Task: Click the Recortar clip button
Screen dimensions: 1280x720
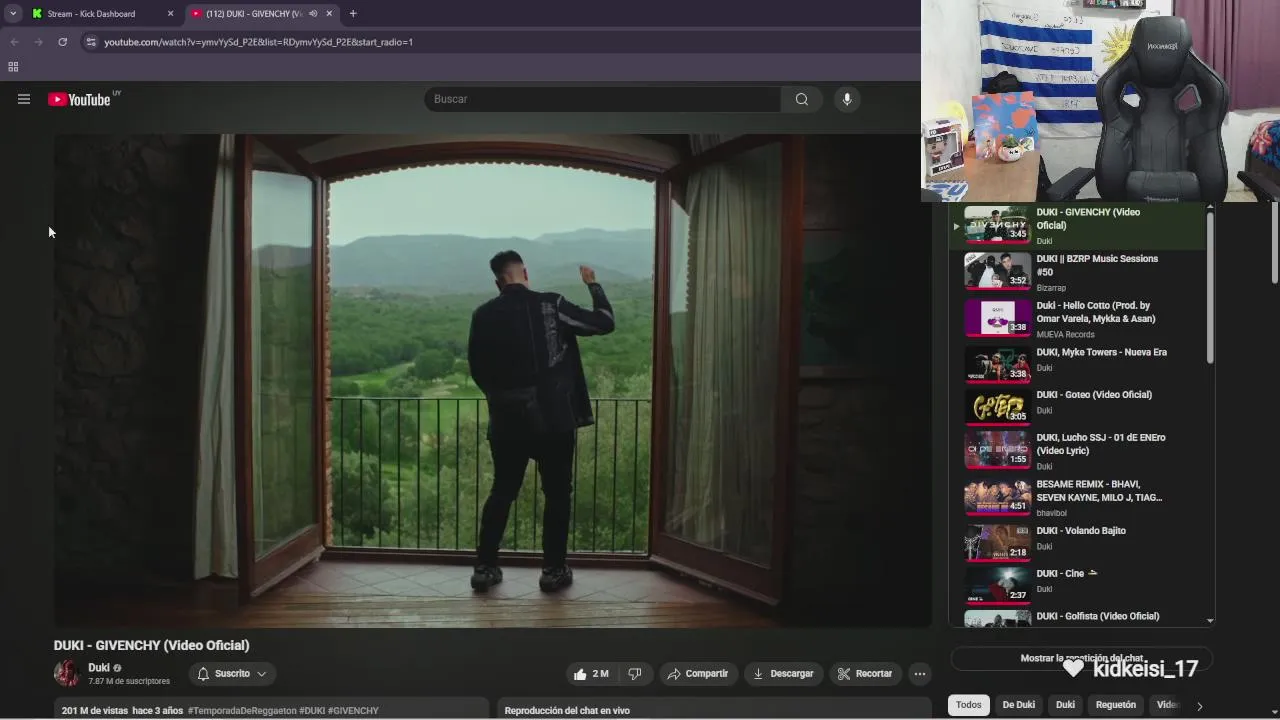Action: tap(865, 674)
